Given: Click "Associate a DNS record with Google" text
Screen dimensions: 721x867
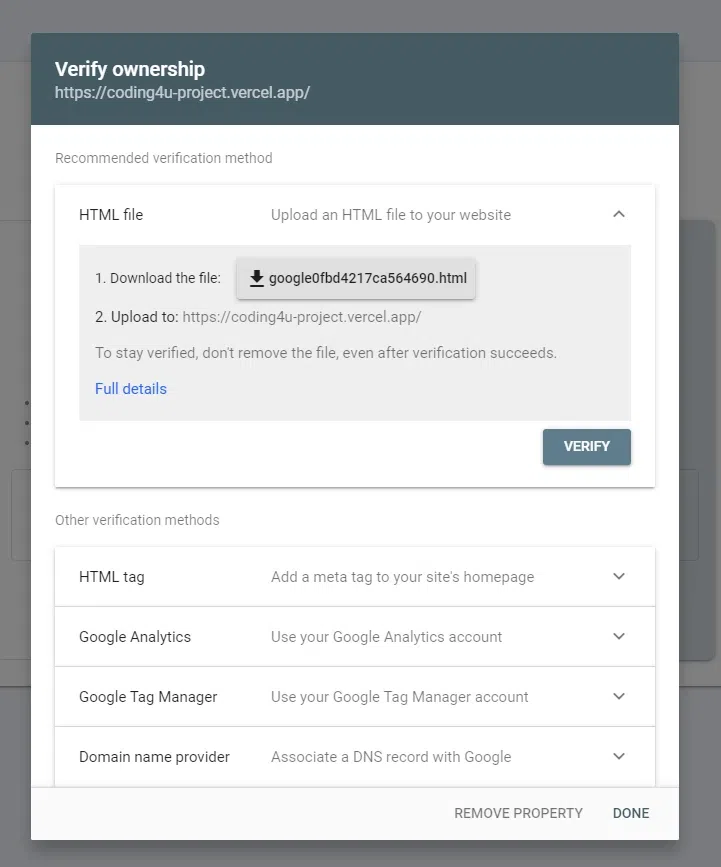Looking at the screenshot, I should (391, 757).
